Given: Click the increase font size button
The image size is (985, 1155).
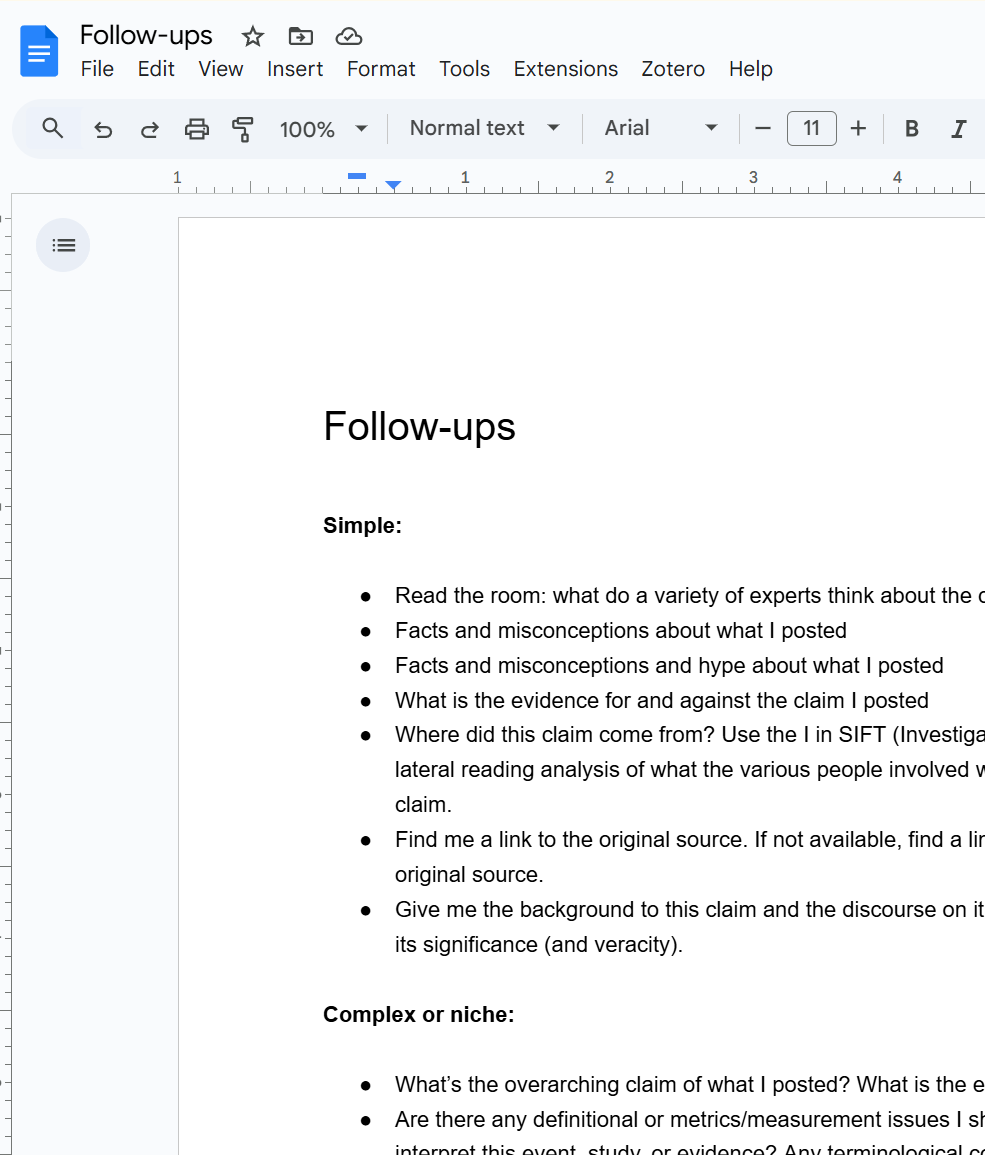Looking at the screenshot, I should pos(858,128).
